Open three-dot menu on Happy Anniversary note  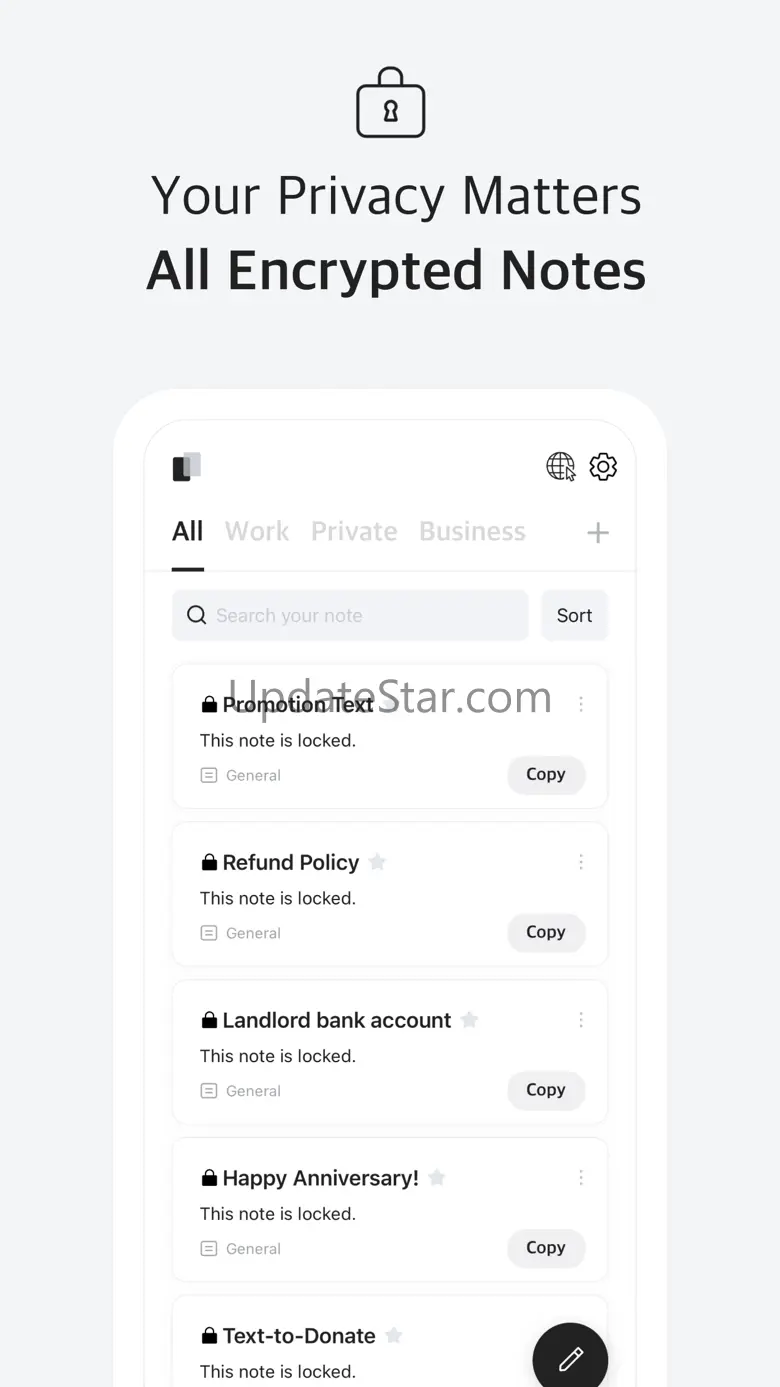point(581,1178)
